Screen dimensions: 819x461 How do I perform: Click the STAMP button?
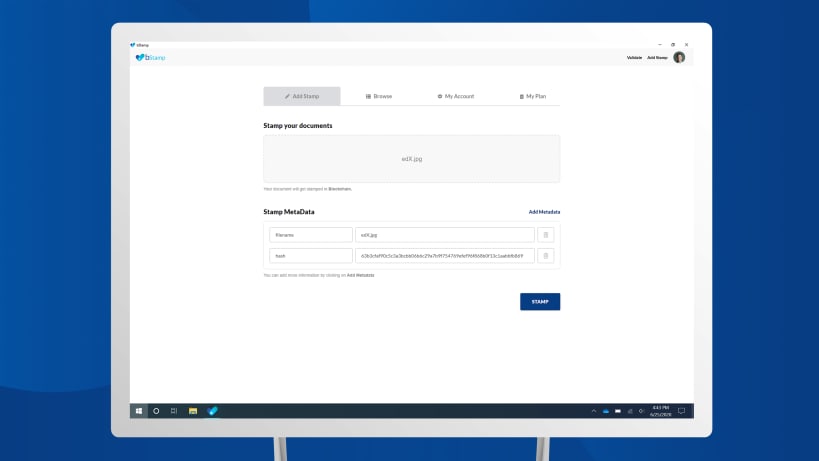[540, 302]
